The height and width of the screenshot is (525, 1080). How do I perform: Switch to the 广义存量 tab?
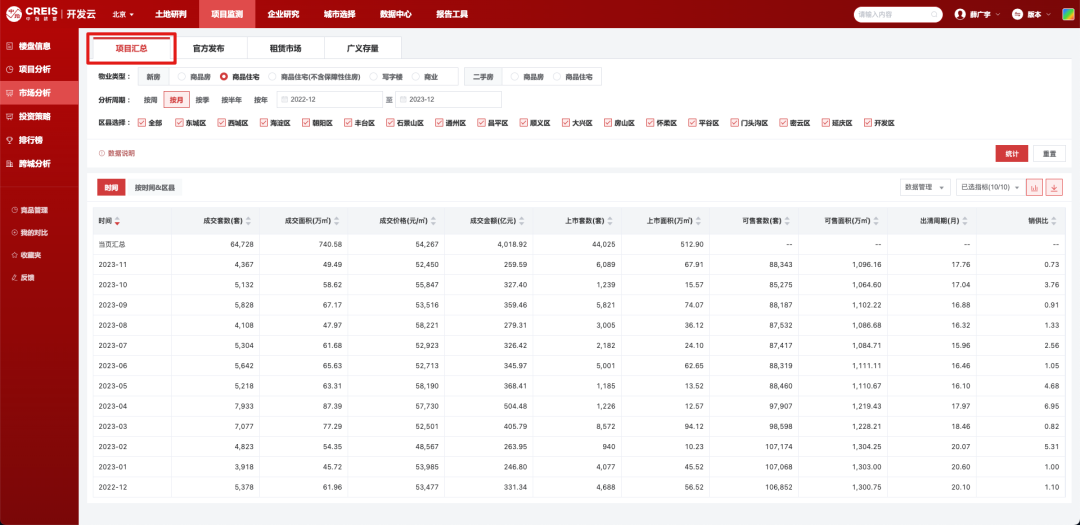(362, 49)
